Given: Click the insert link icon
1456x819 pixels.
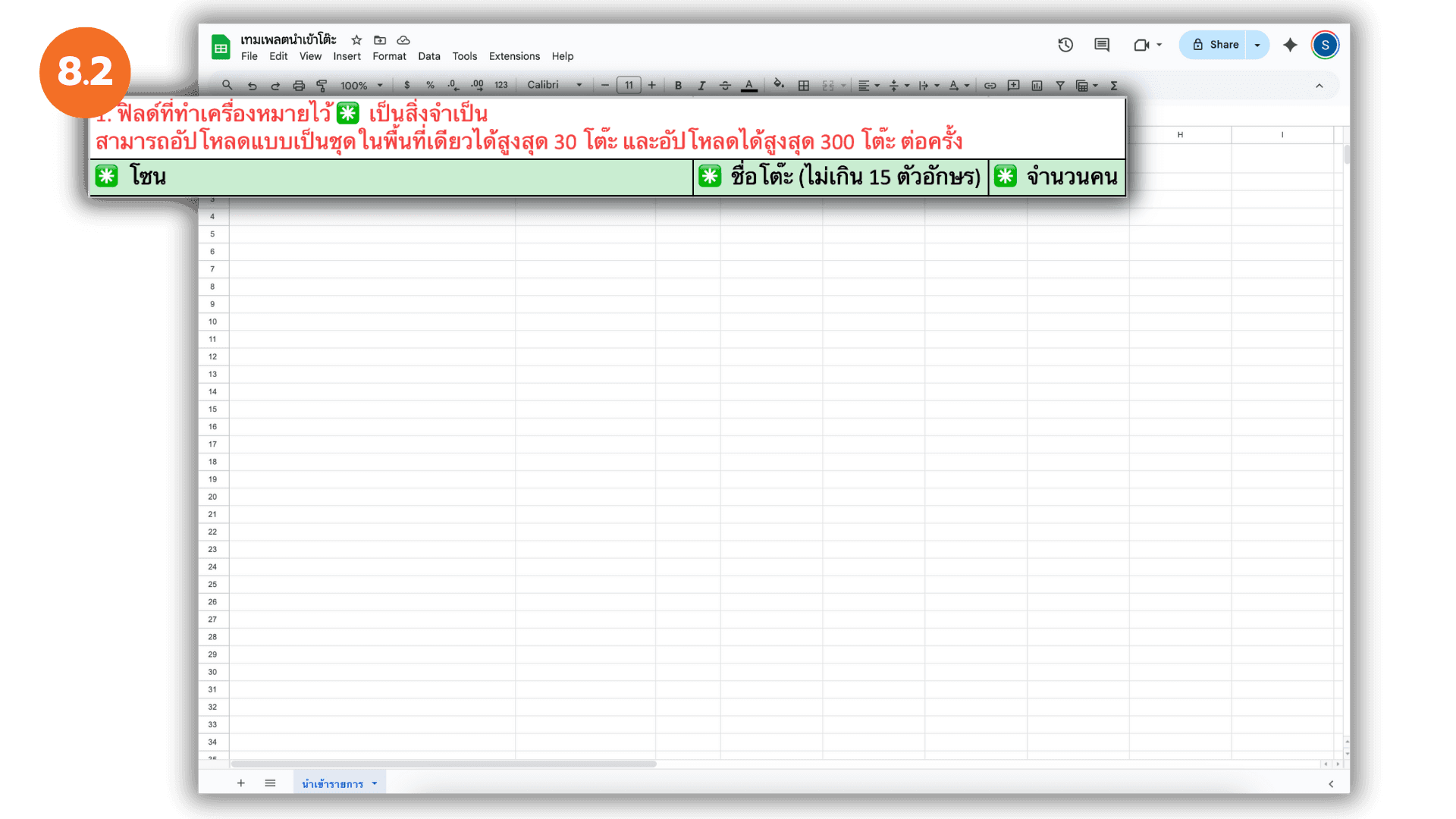Looking at the screenshot, I should pos(990,86).
